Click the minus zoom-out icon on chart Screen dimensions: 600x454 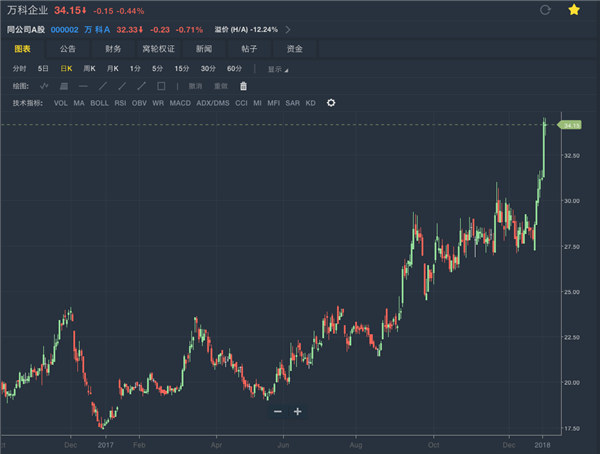278,411
